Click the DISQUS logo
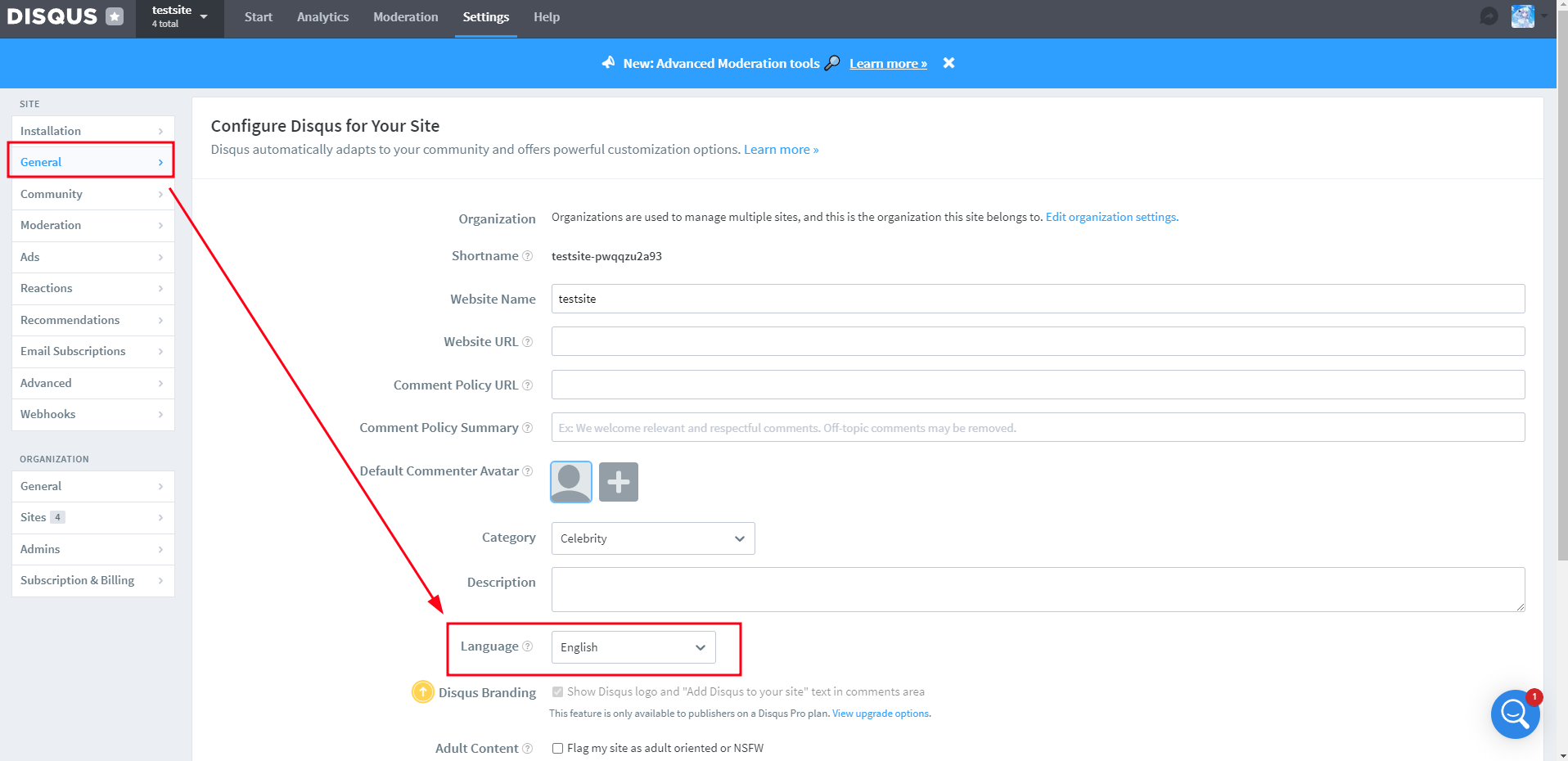The height and width of the screenshot is (761, 1568). tap(52, 16)
